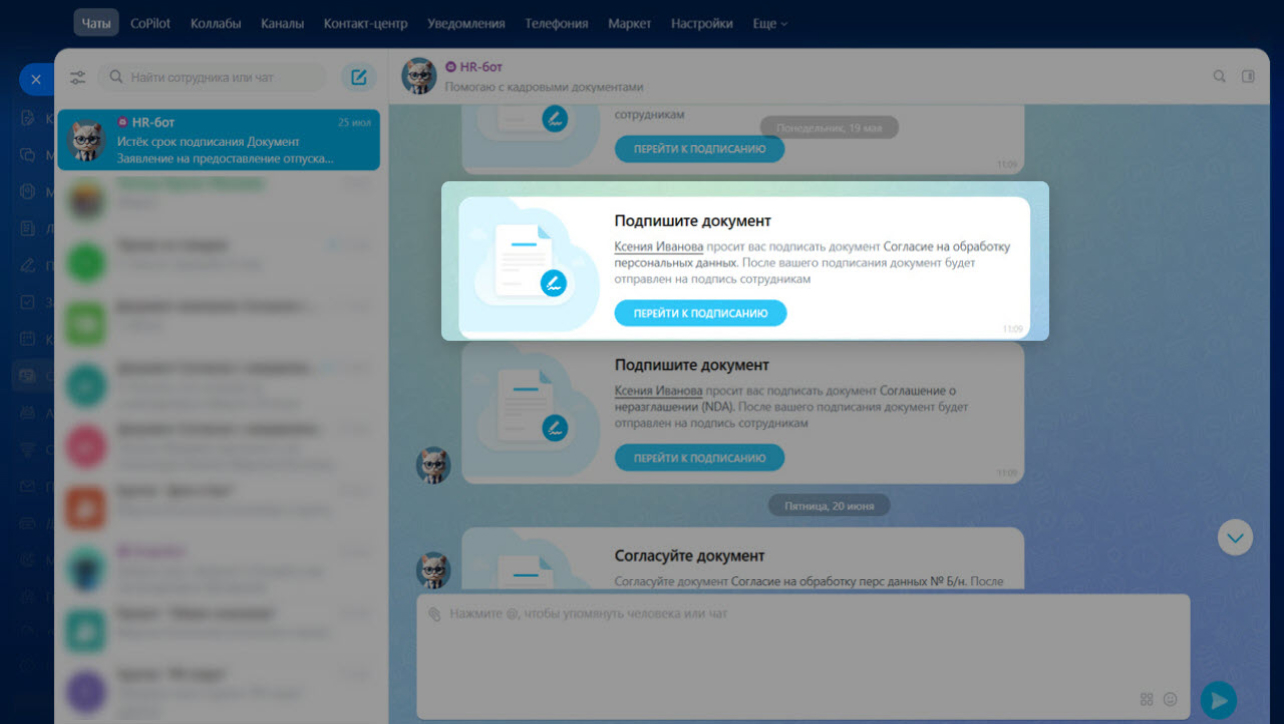1284x724 pixels.
Task: Open the apps grid icon in the message box
Action: coord(1147,699)
